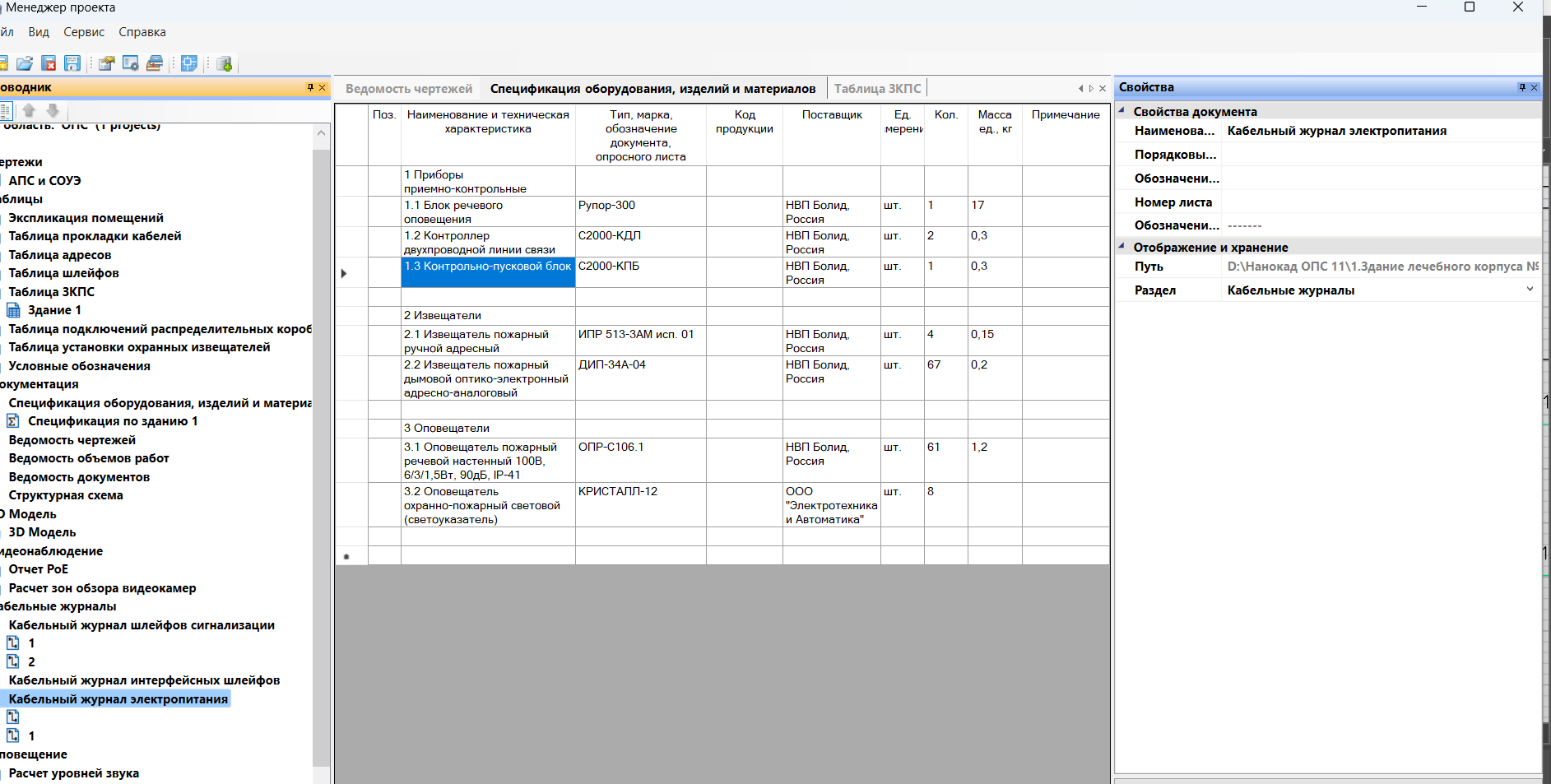This screenshot has width=1551, height=784.
Task: Click the ИПР 513-3АМ исп. 01 cell
Action: coord(640,341)
